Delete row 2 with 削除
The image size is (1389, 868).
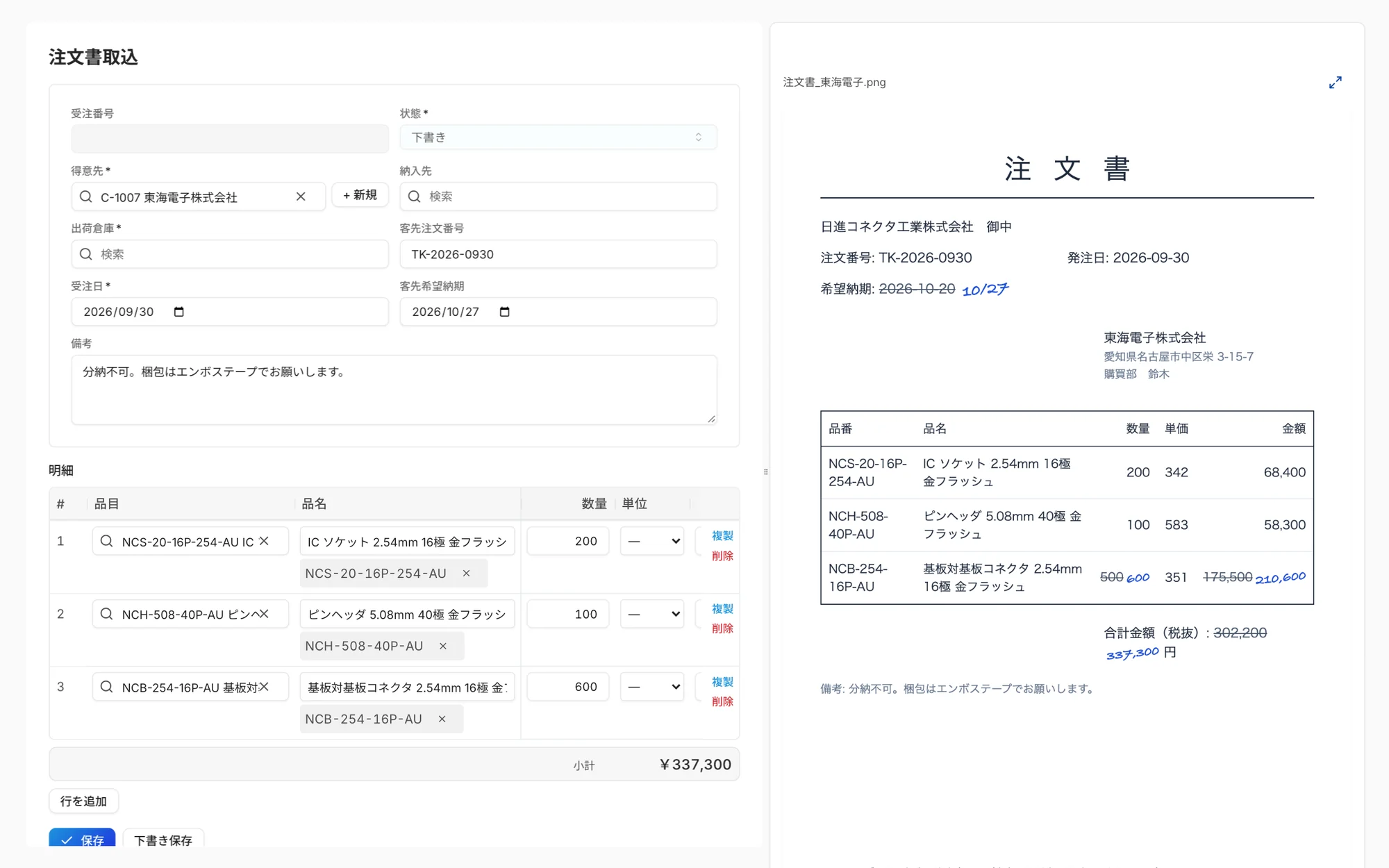pyautogui.click(x=722, y=628)
